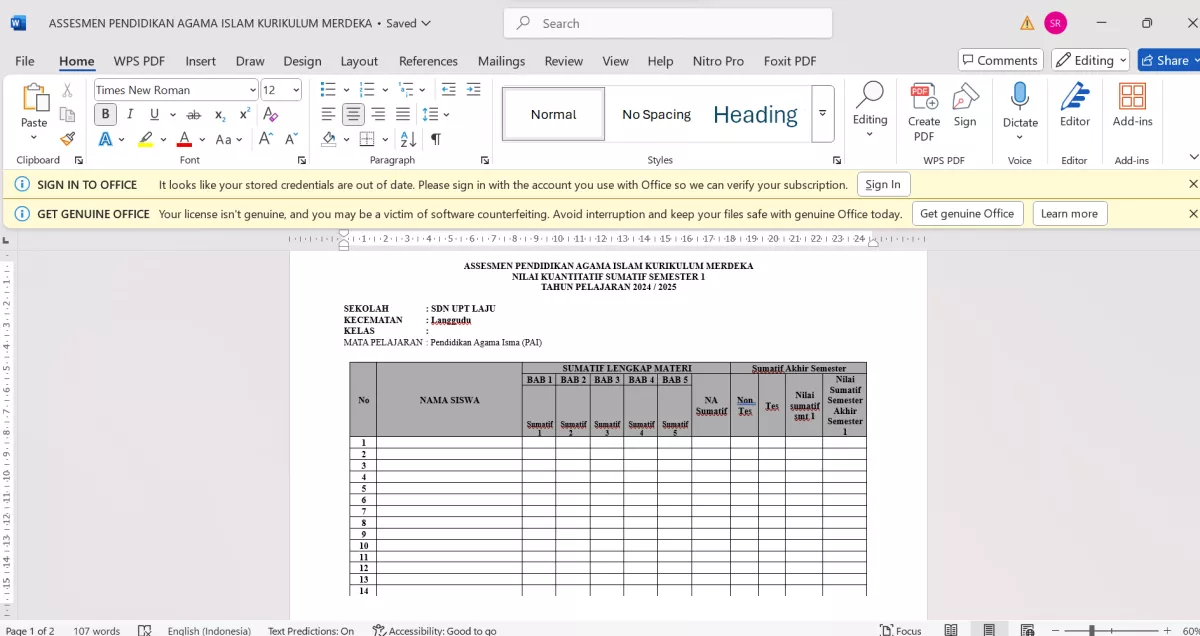Image resolution: width=1200 pixels, height=636 pixels.
Task: Open the Review tab
Action: 564,61
